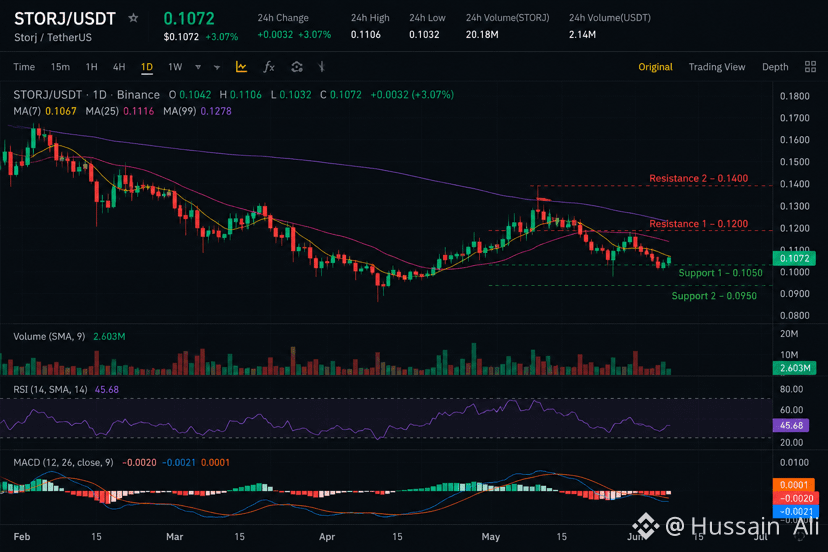The height and width of the screenshot is (552, 828).
Task: Open the grid layout icon
Action: coord(810,67)
